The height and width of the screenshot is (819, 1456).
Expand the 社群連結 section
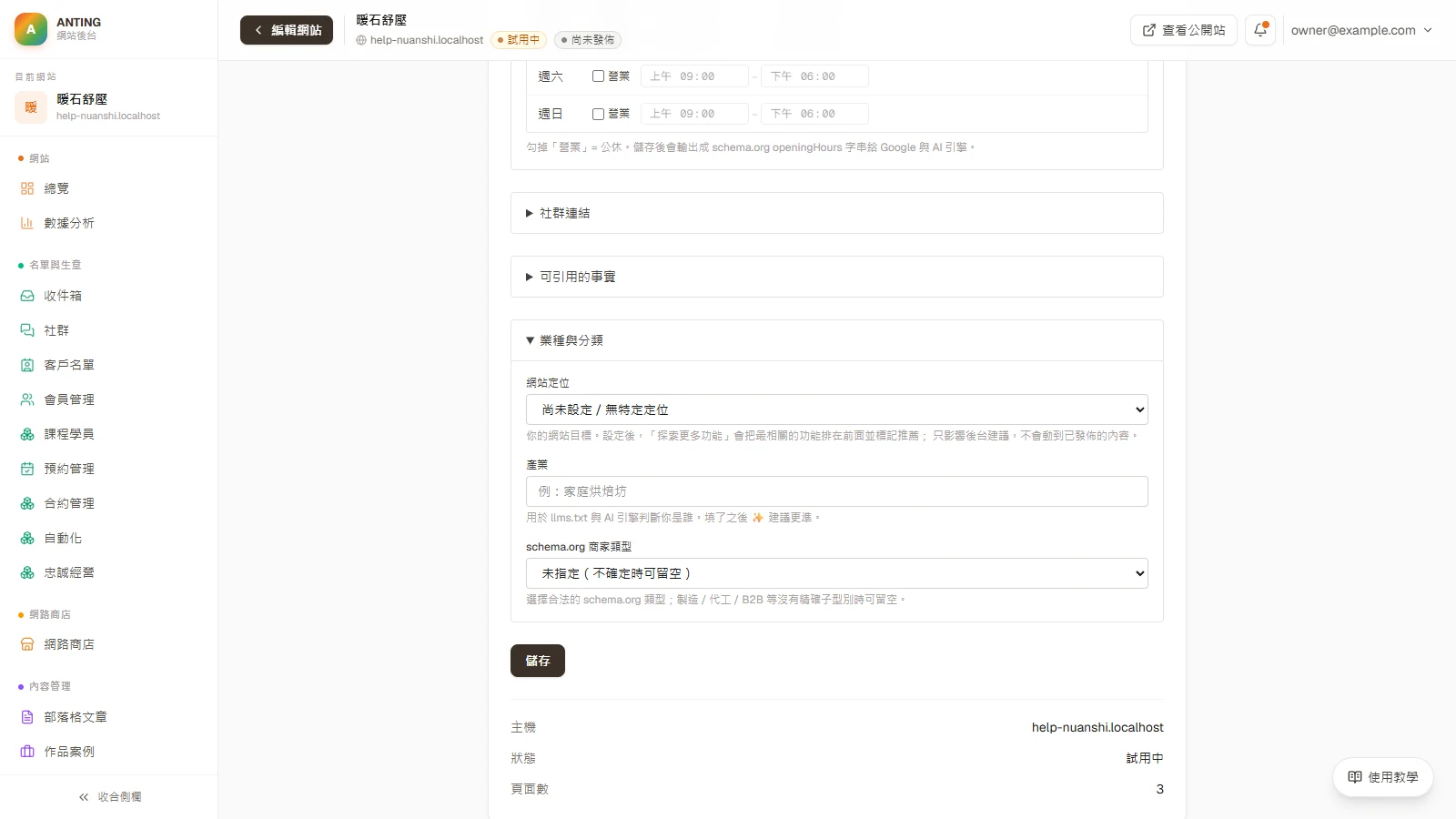[837, 213]
